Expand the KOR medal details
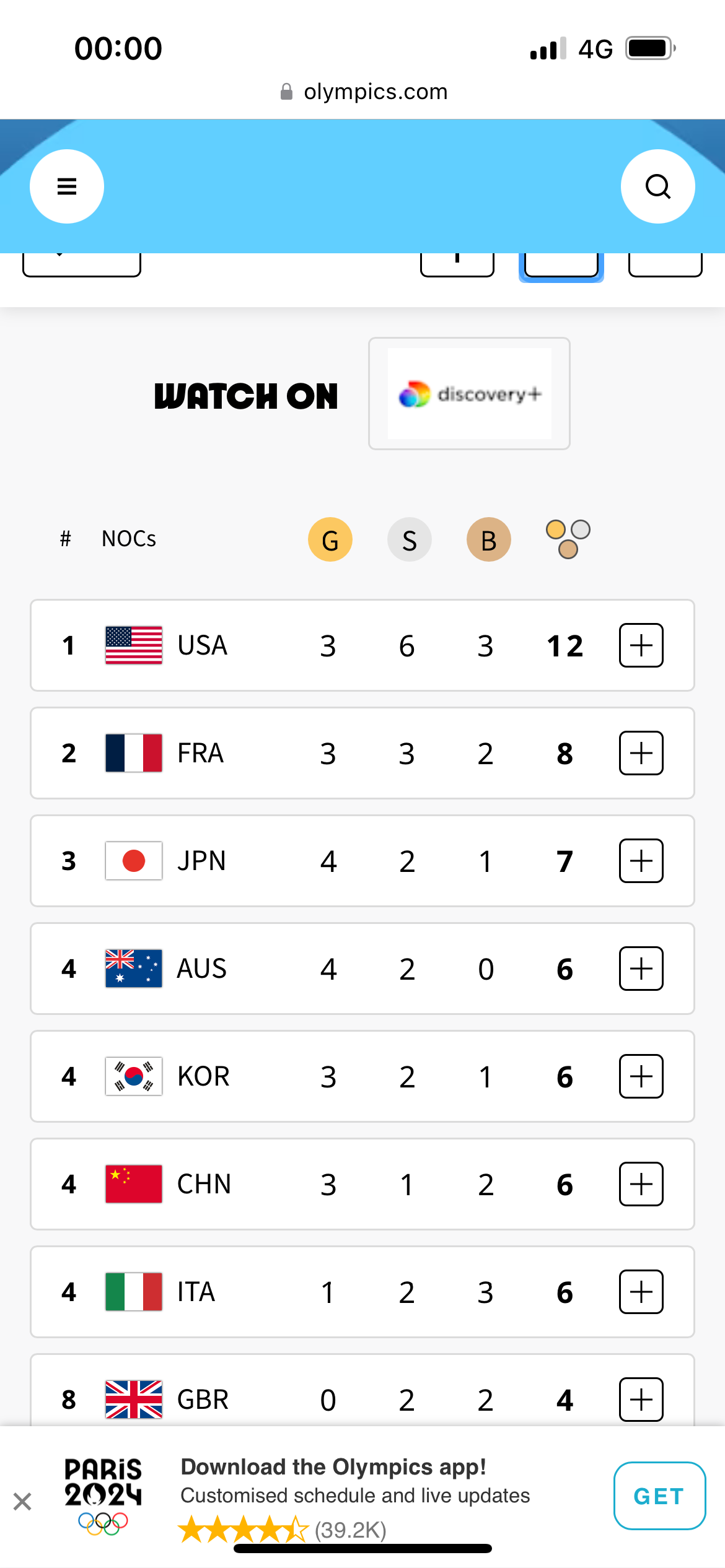The width and height of the screenshot is (725, 1568). [x=641, y=1076]
